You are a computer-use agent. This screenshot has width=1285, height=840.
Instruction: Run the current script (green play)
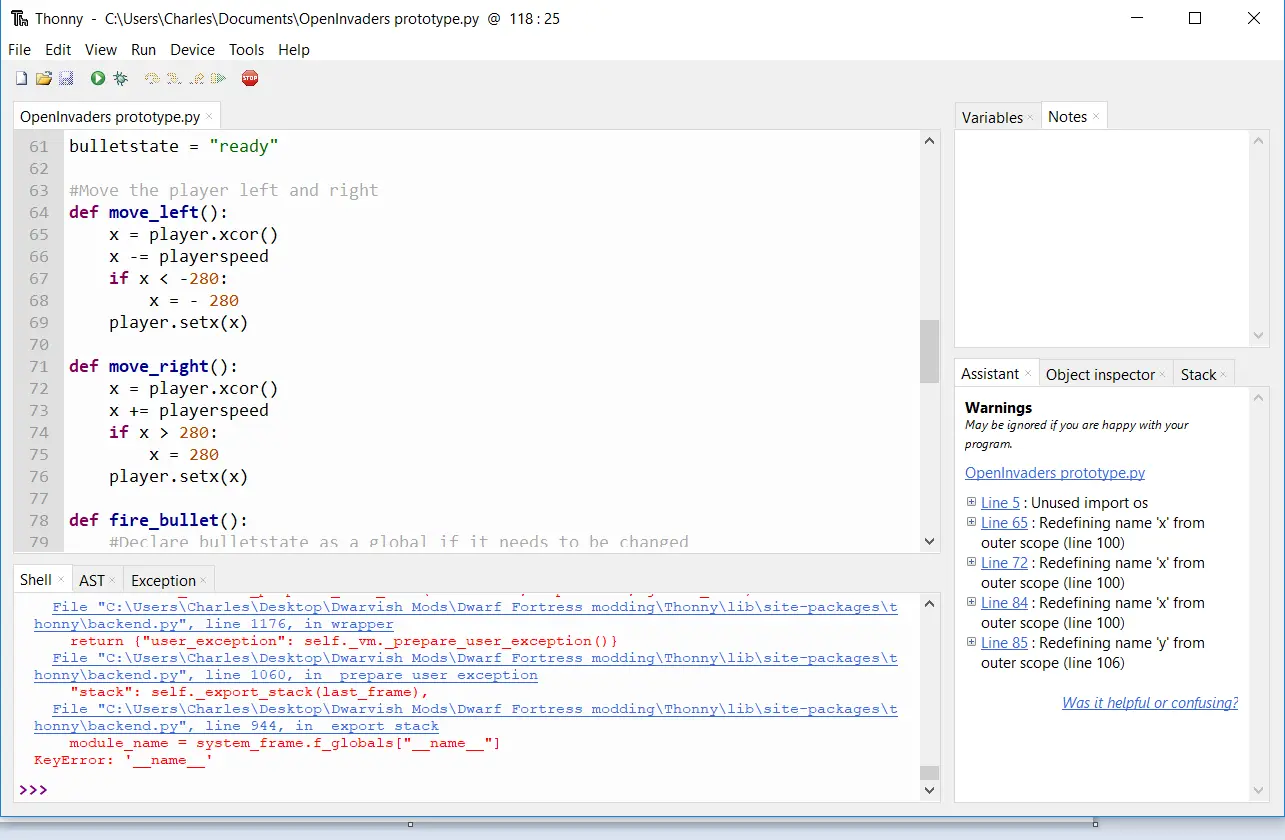pos(98,78)
